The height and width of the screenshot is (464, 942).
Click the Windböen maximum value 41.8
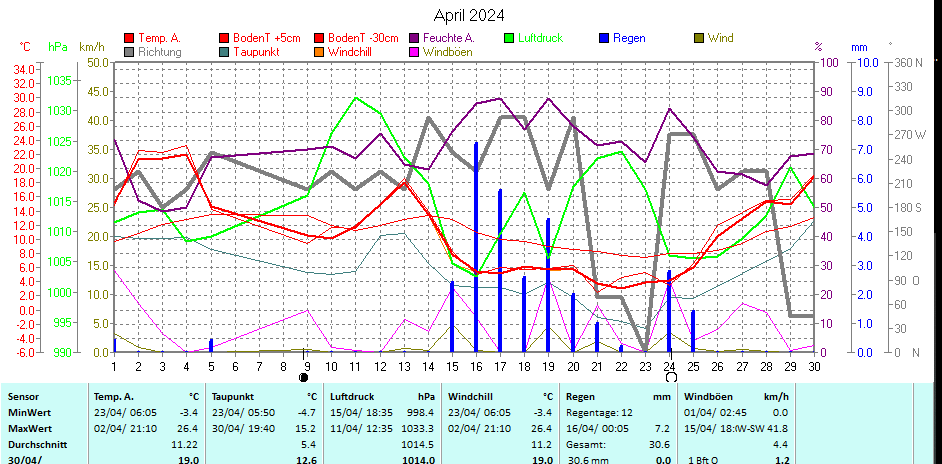[779, 429]
